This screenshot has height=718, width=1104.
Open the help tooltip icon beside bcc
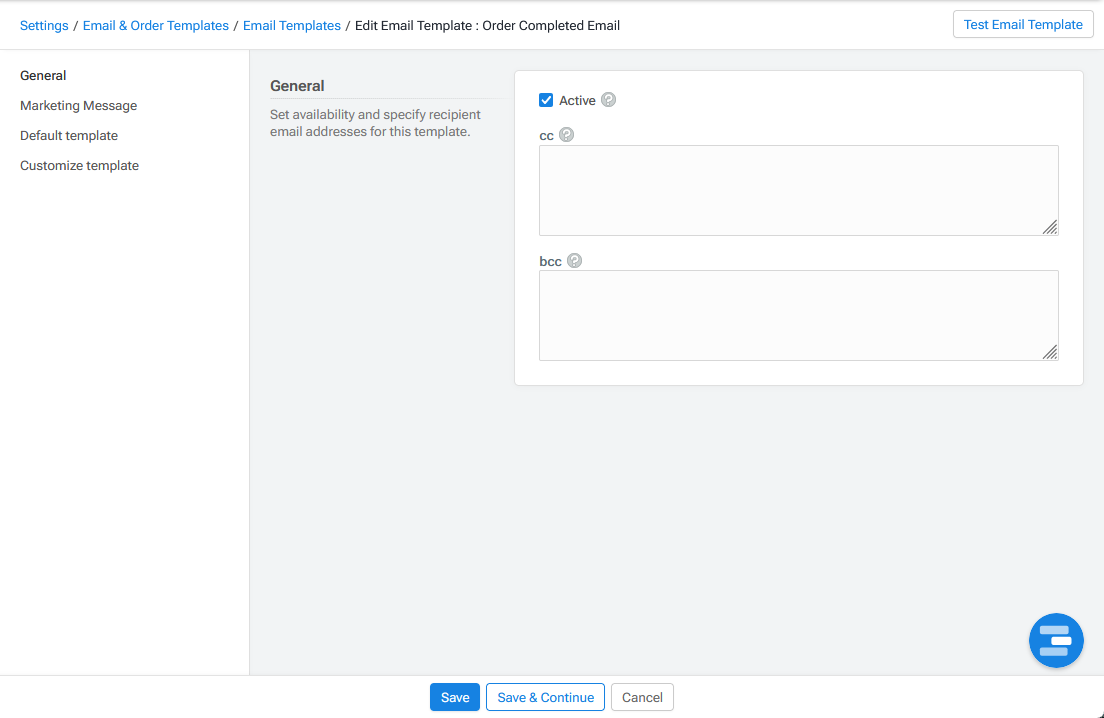click(x=575, y=260)
